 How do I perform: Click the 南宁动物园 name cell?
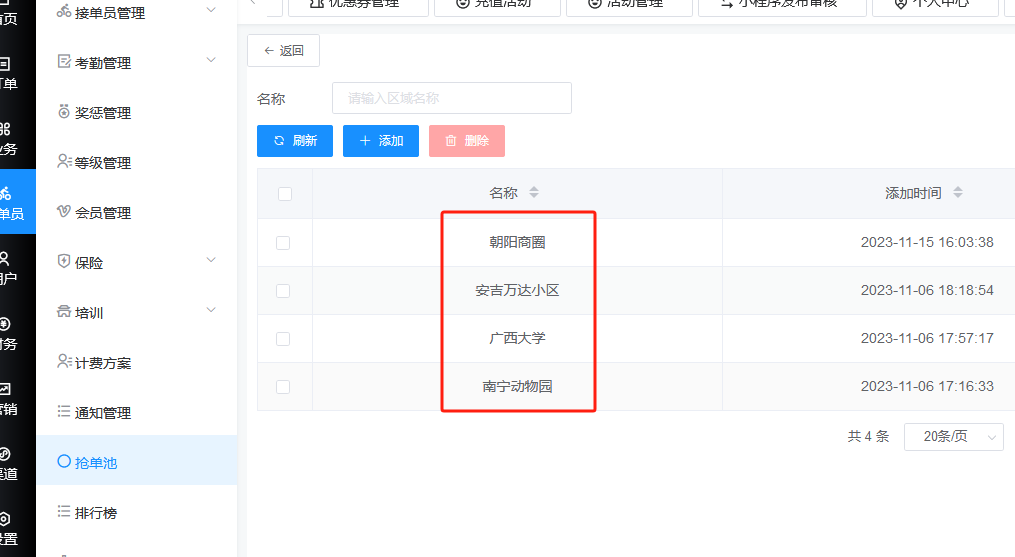(517, 386)
